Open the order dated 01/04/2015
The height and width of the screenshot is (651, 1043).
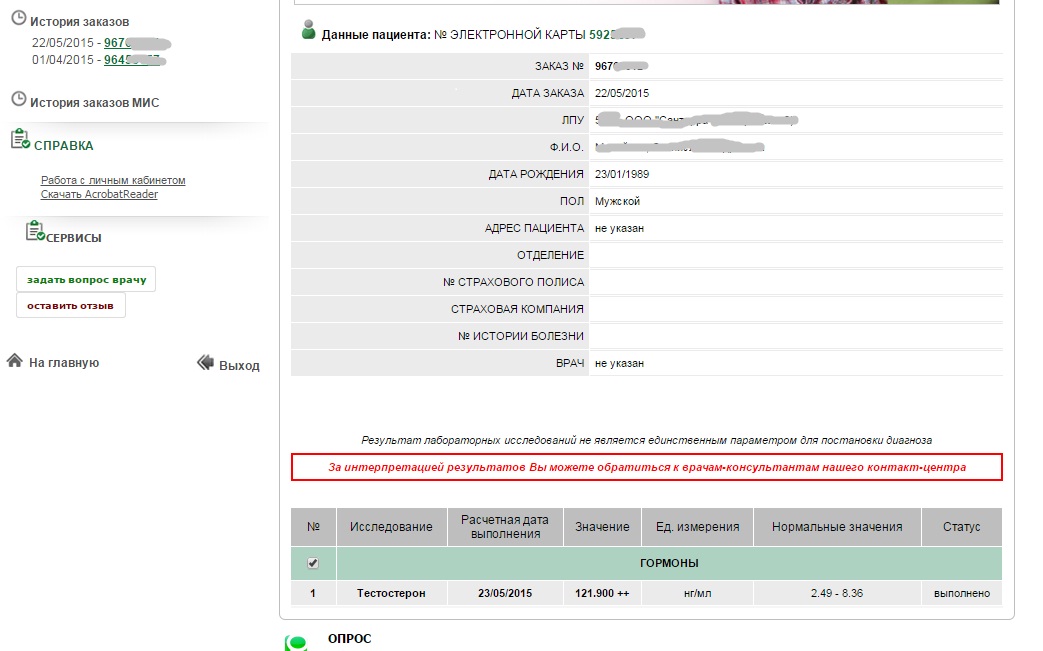pos(131,60)
